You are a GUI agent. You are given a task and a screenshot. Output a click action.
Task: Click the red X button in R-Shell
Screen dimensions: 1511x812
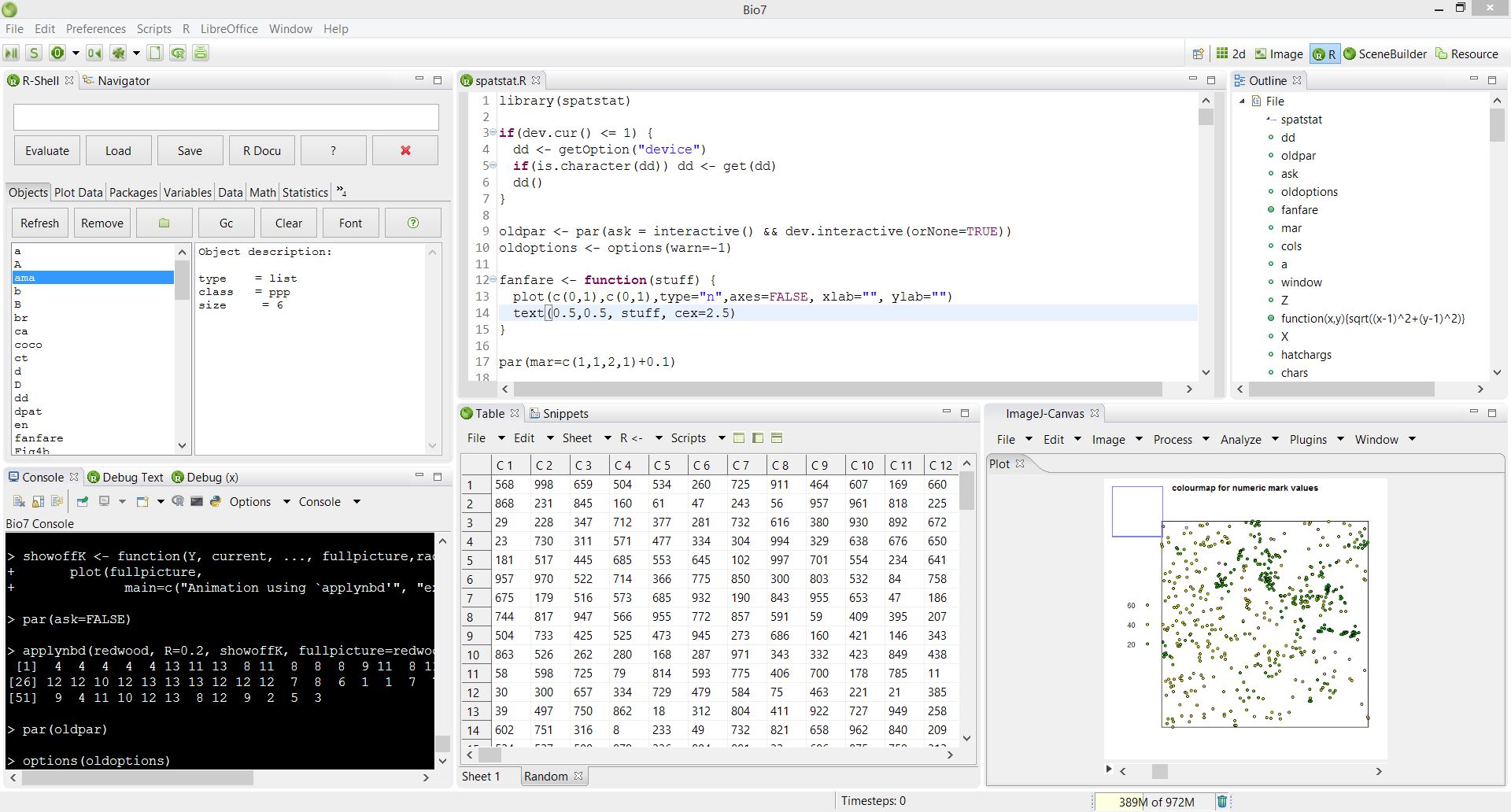[x=405, y=150]
